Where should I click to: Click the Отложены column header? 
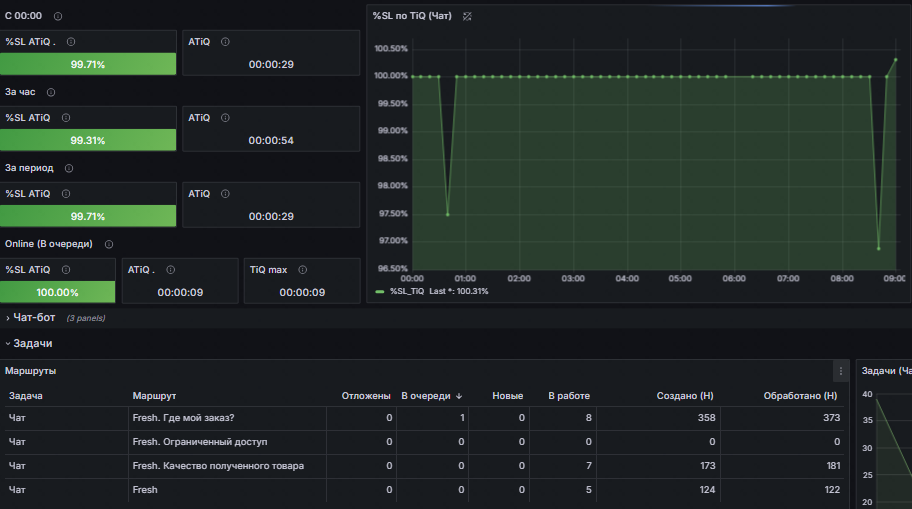point(366,396)
